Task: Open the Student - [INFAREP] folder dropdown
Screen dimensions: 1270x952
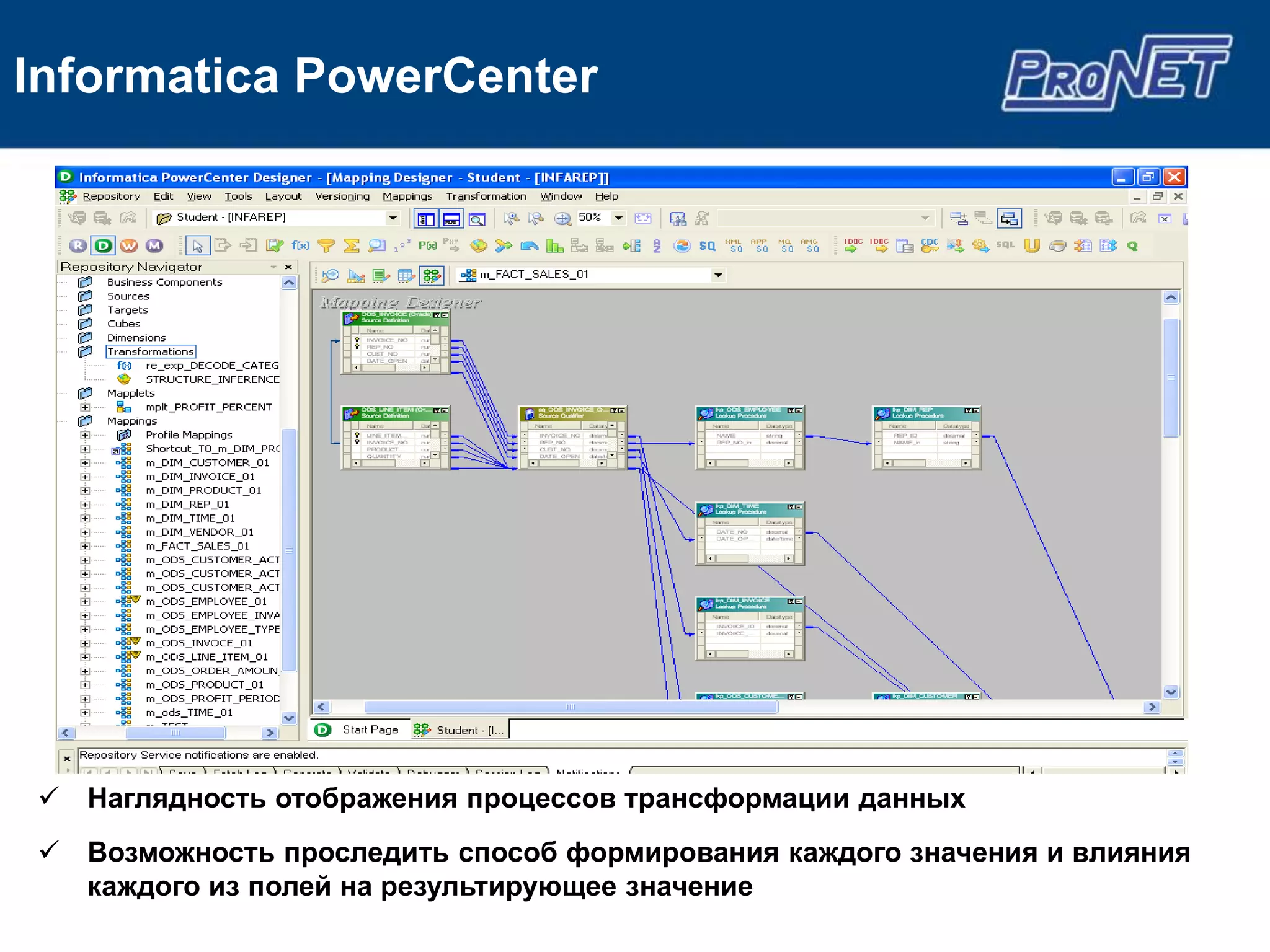Action: pyautogui.click(x=393, y=218)
